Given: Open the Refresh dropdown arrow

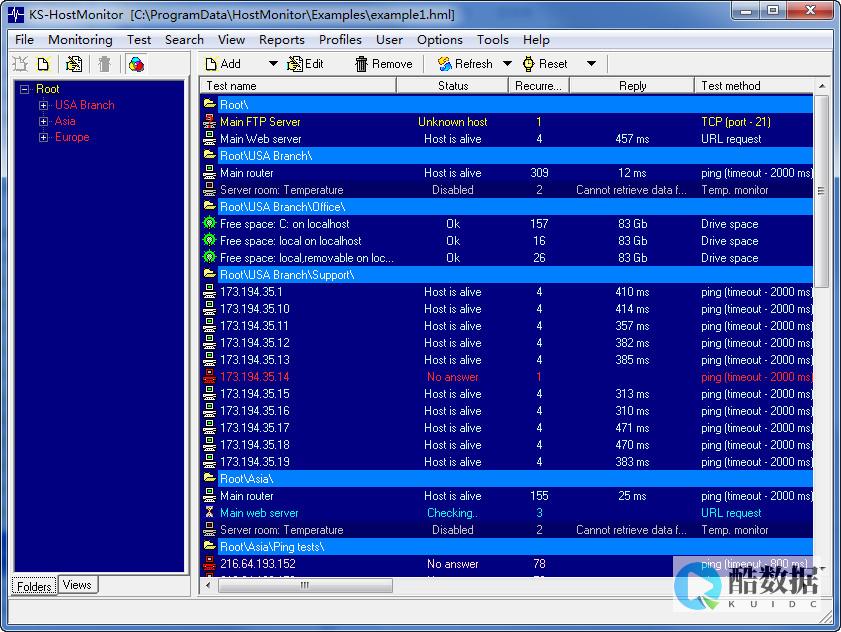Looking at the screenshot, I should click(507, 64).
